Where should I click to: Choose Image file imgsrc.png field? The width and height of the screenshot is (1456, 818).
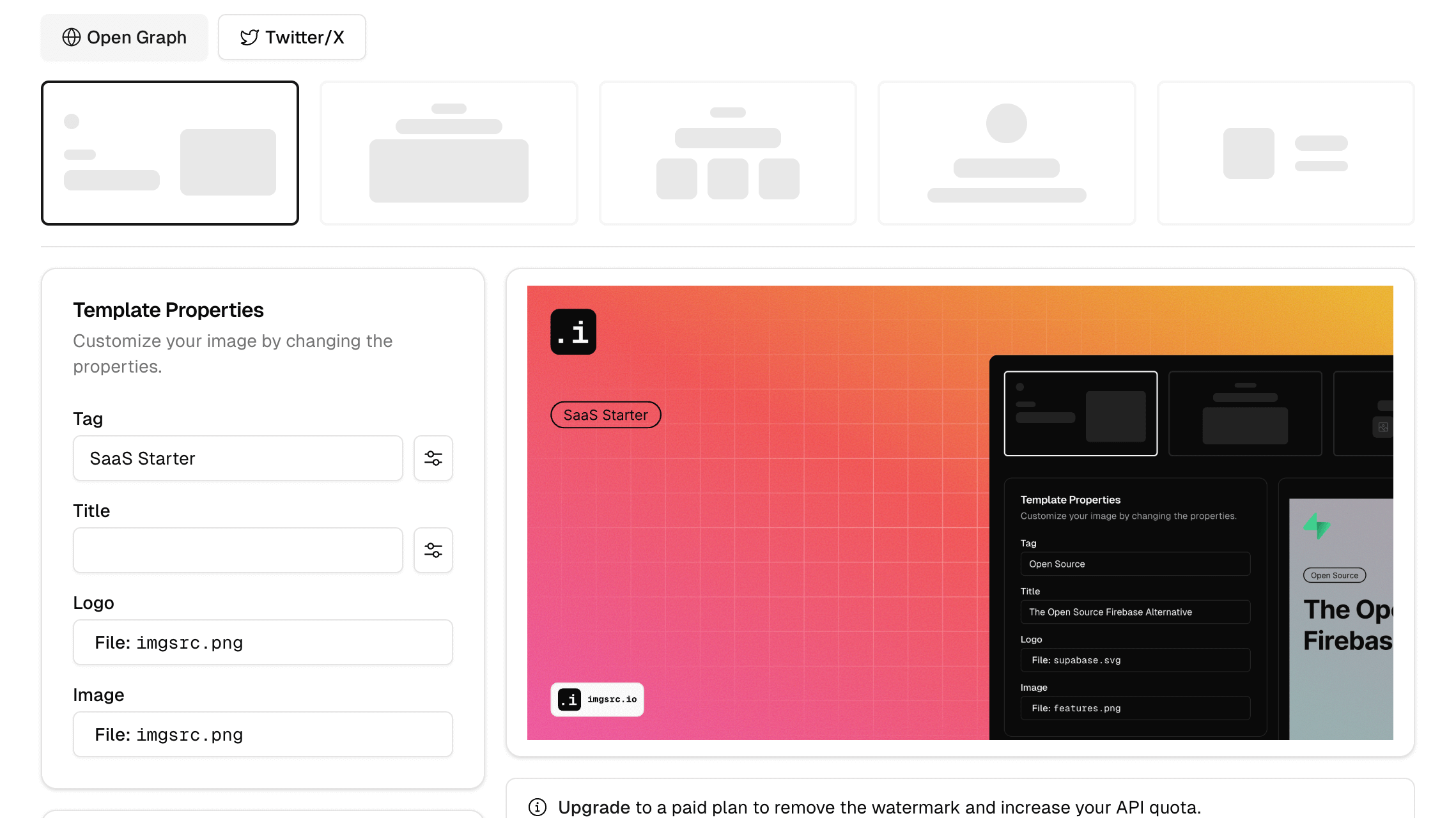click(x=263, y=734)
